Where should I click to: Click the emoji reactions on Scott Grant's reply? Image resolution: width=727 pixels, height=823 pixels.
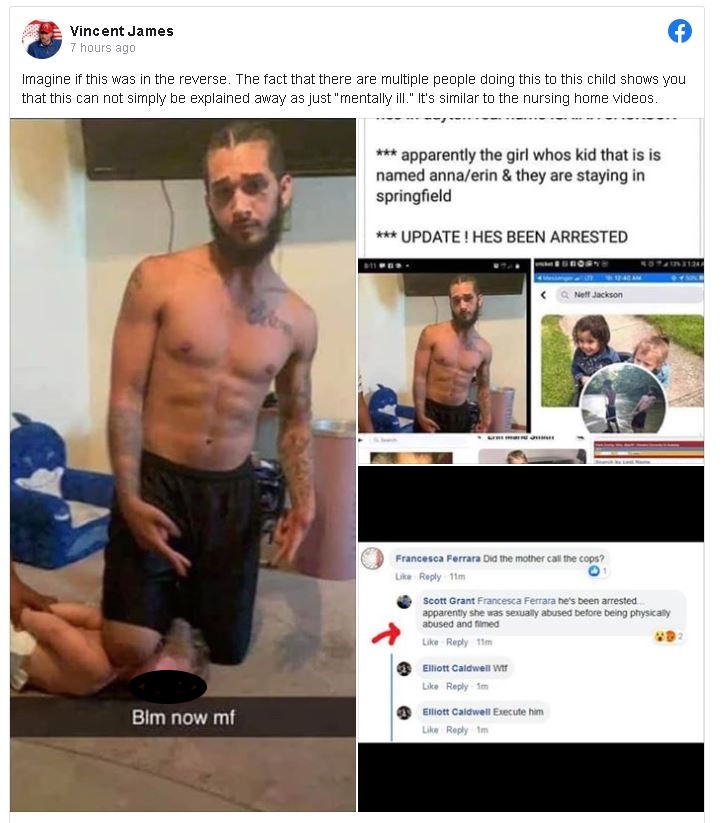(668, 636)
